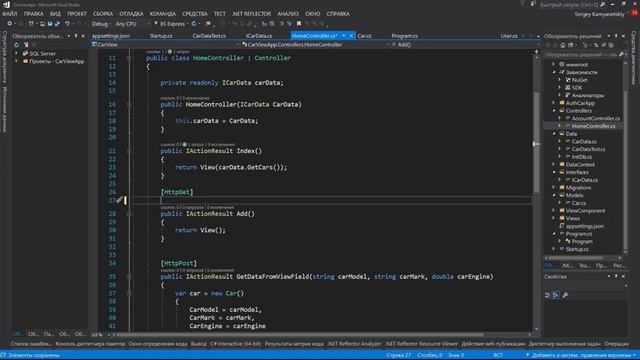Pin the Properties panel

pyautogui.click(x=616, y=276)
